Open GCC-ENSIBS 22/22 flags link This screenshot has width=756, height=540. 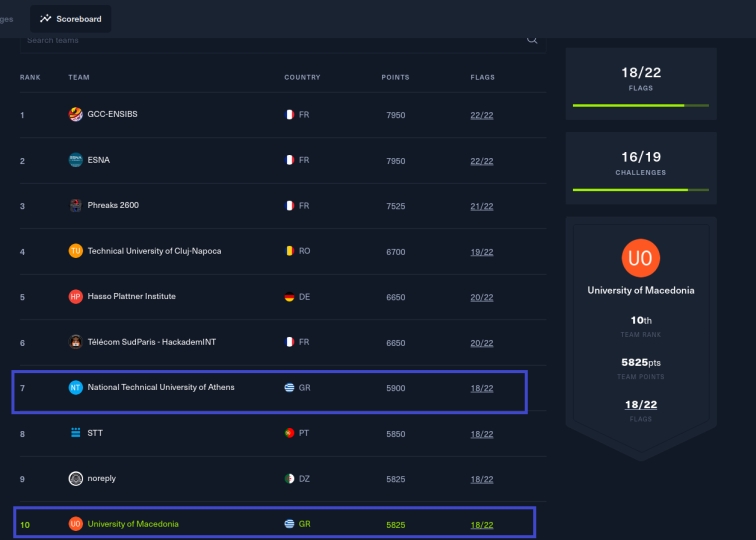pyautogui.click(x=482, y=115)
